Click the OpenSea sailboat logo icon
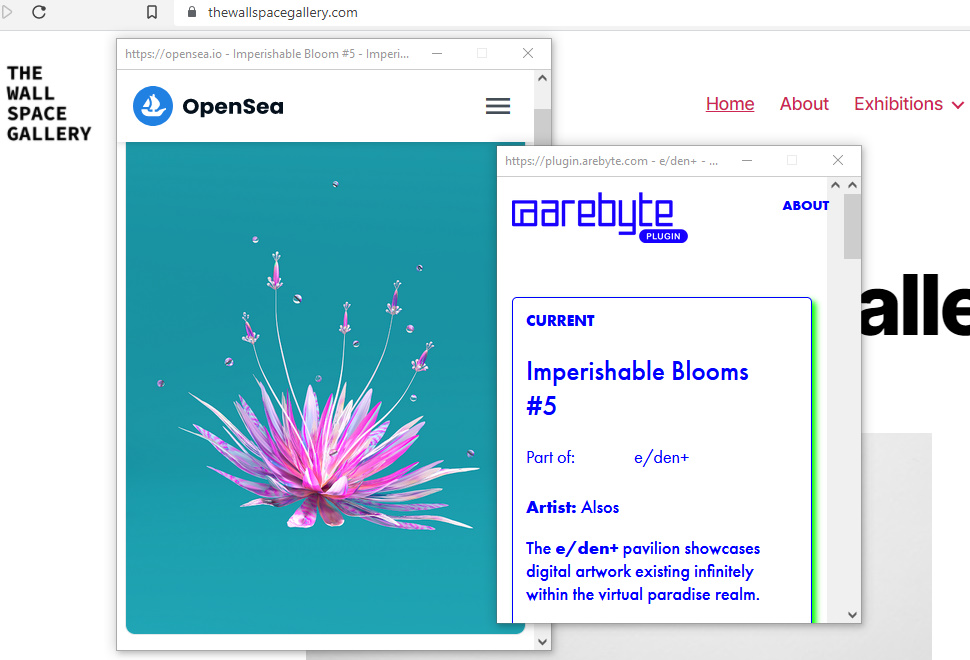 coord(153,106)
